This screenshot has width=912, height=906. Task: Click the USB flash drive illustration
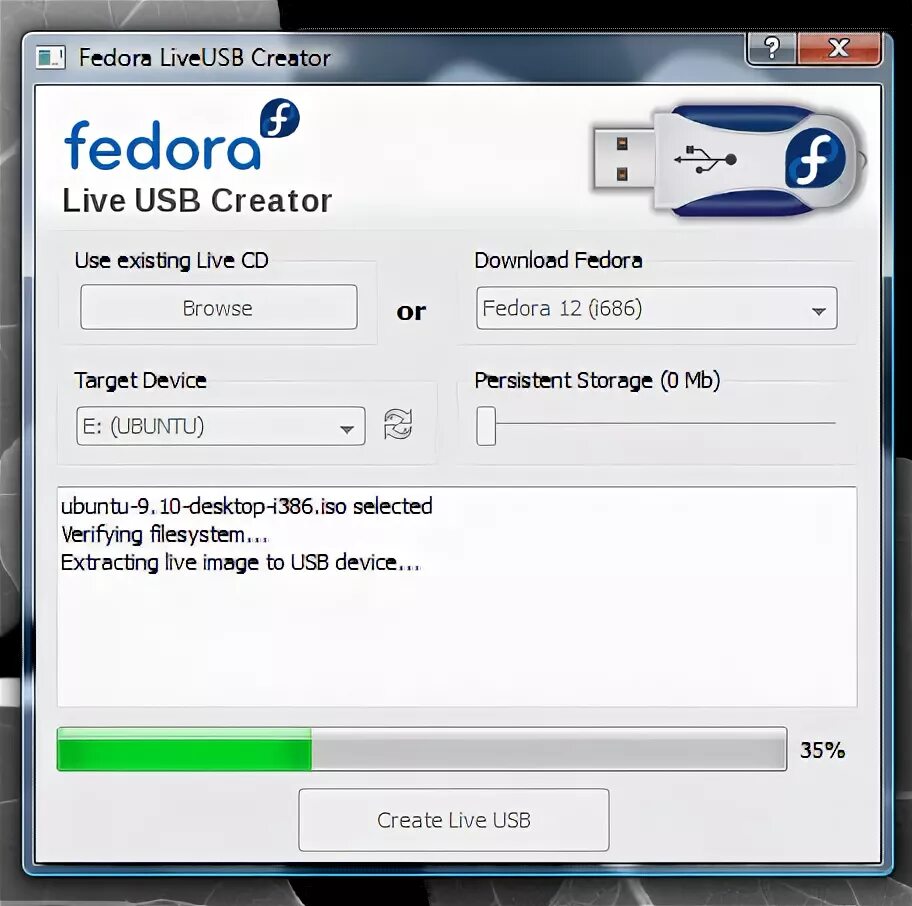pos(729,161)
